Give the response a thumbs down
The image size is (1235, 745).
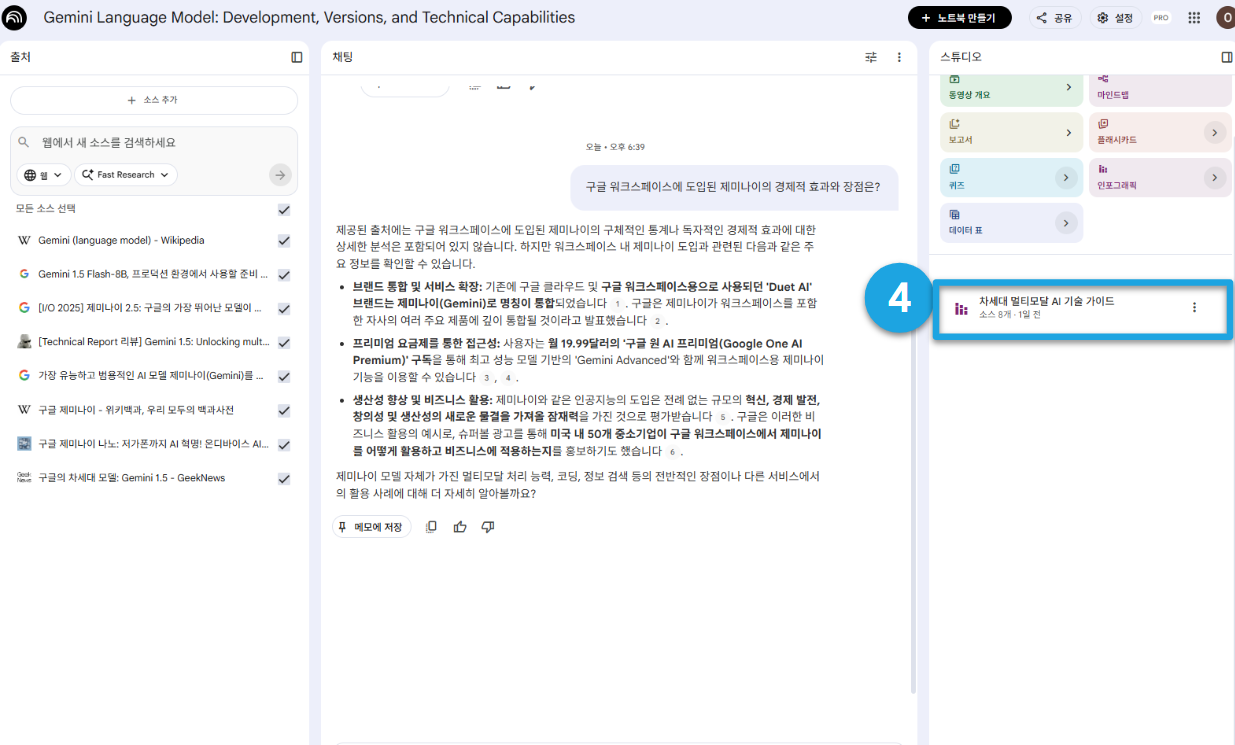point(488,527)
